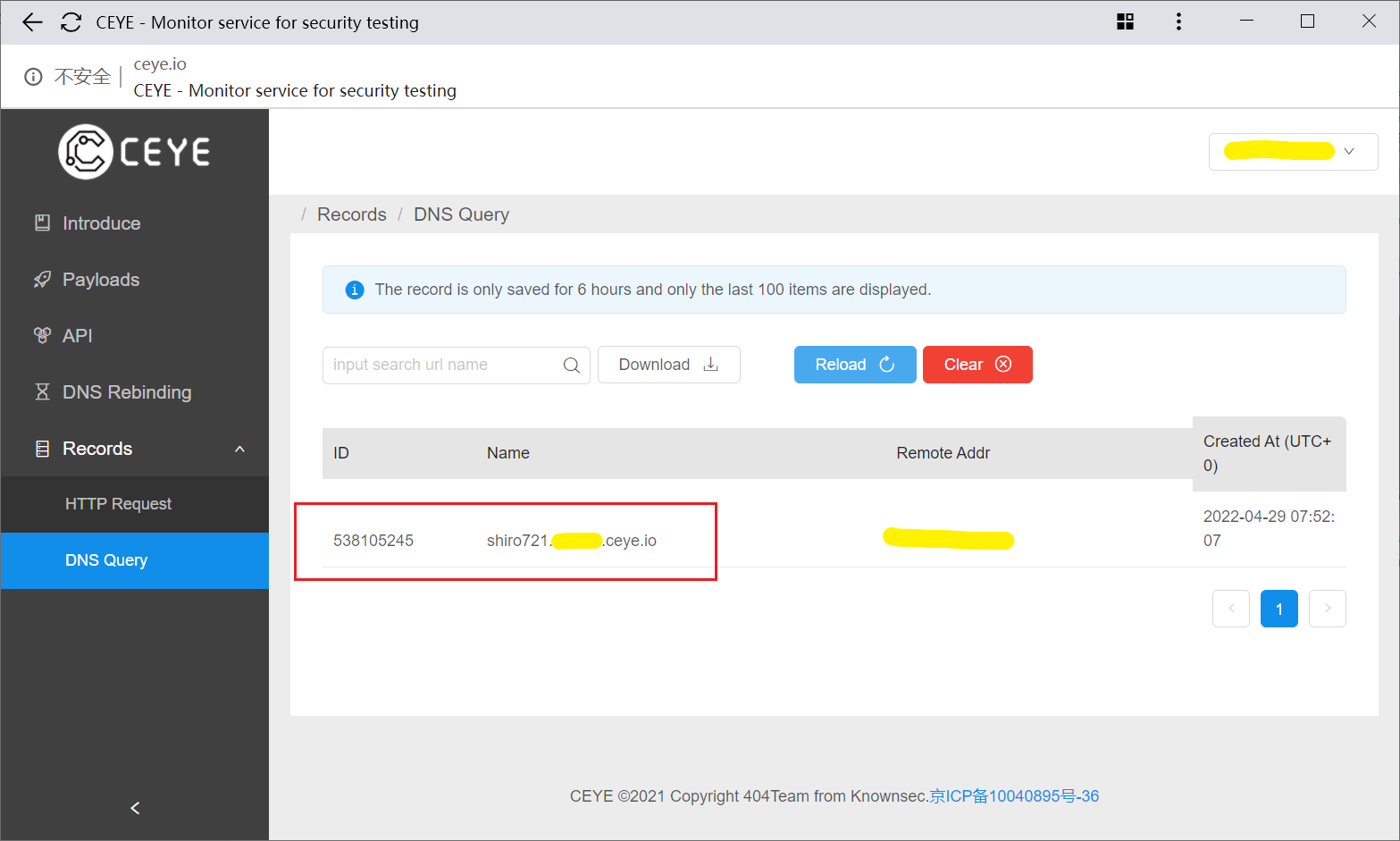Click the shiro721 ceye.io record name

point(572,541)
